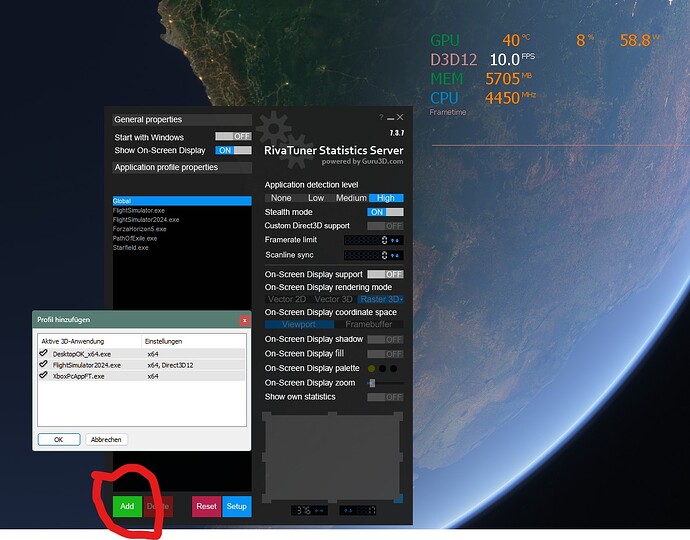Select DesktopOK_x64.exe row in dialog

pyautogui.click(x=142, y=354)
